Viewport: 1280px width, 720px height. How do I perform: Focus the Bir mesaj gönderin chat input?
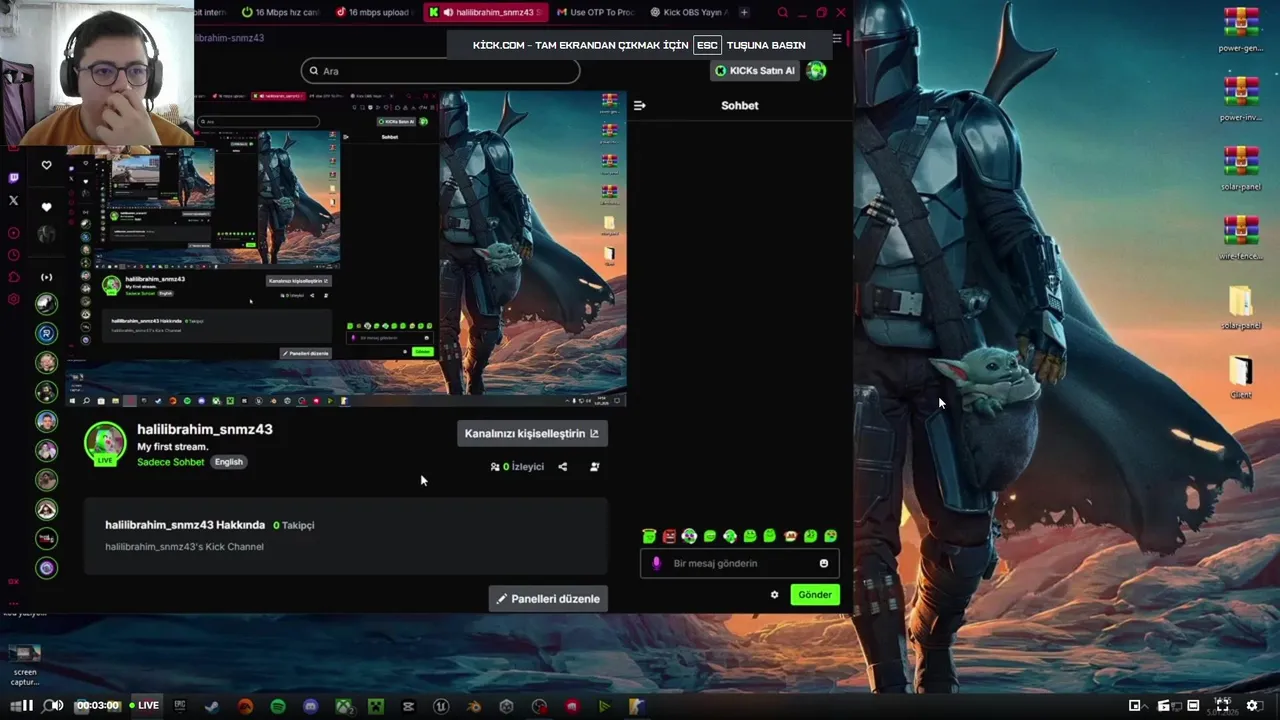click(740, 564)
